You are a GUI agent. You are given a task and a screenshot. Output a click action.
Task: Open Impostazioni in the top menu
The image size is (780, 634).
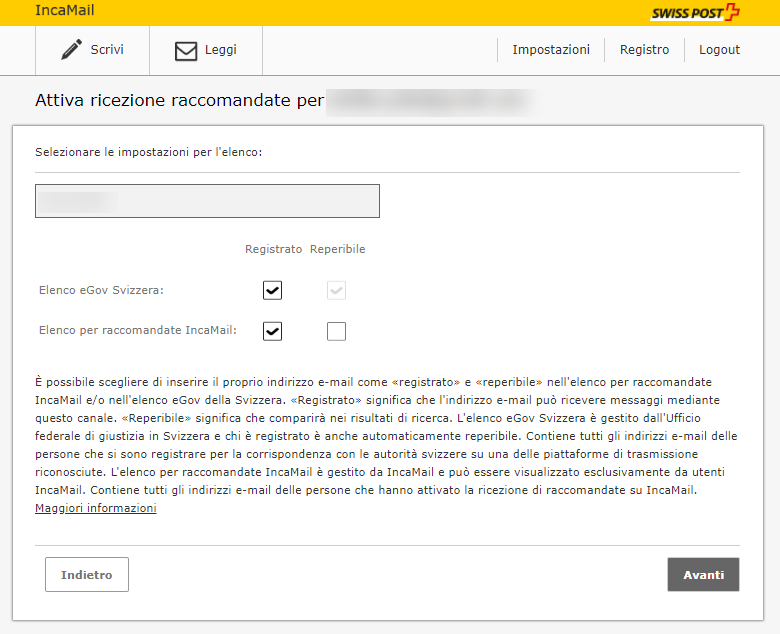click(x=551, y=50)
